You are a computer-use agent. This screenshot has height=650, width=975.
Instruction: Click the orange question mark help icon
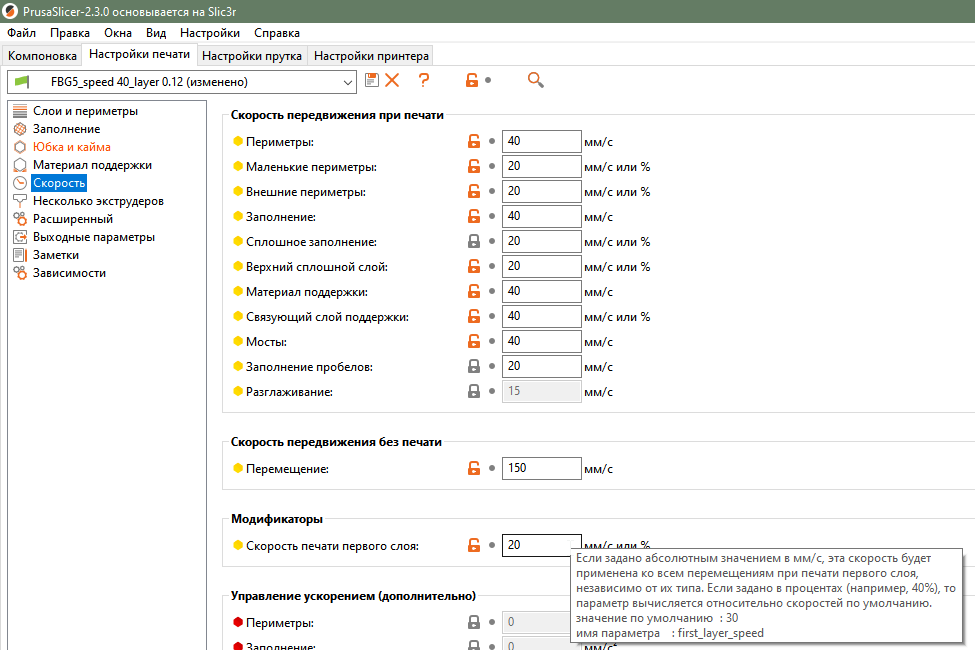point(424,81)
